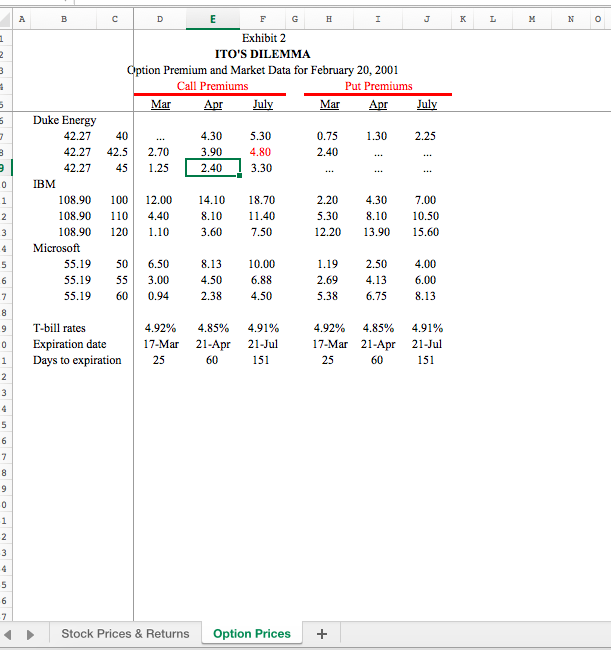The height and width of the screenshot is (650, 611).
Task: Select Microsoft Mar put premium 1.19
Action: click(327, 264)
